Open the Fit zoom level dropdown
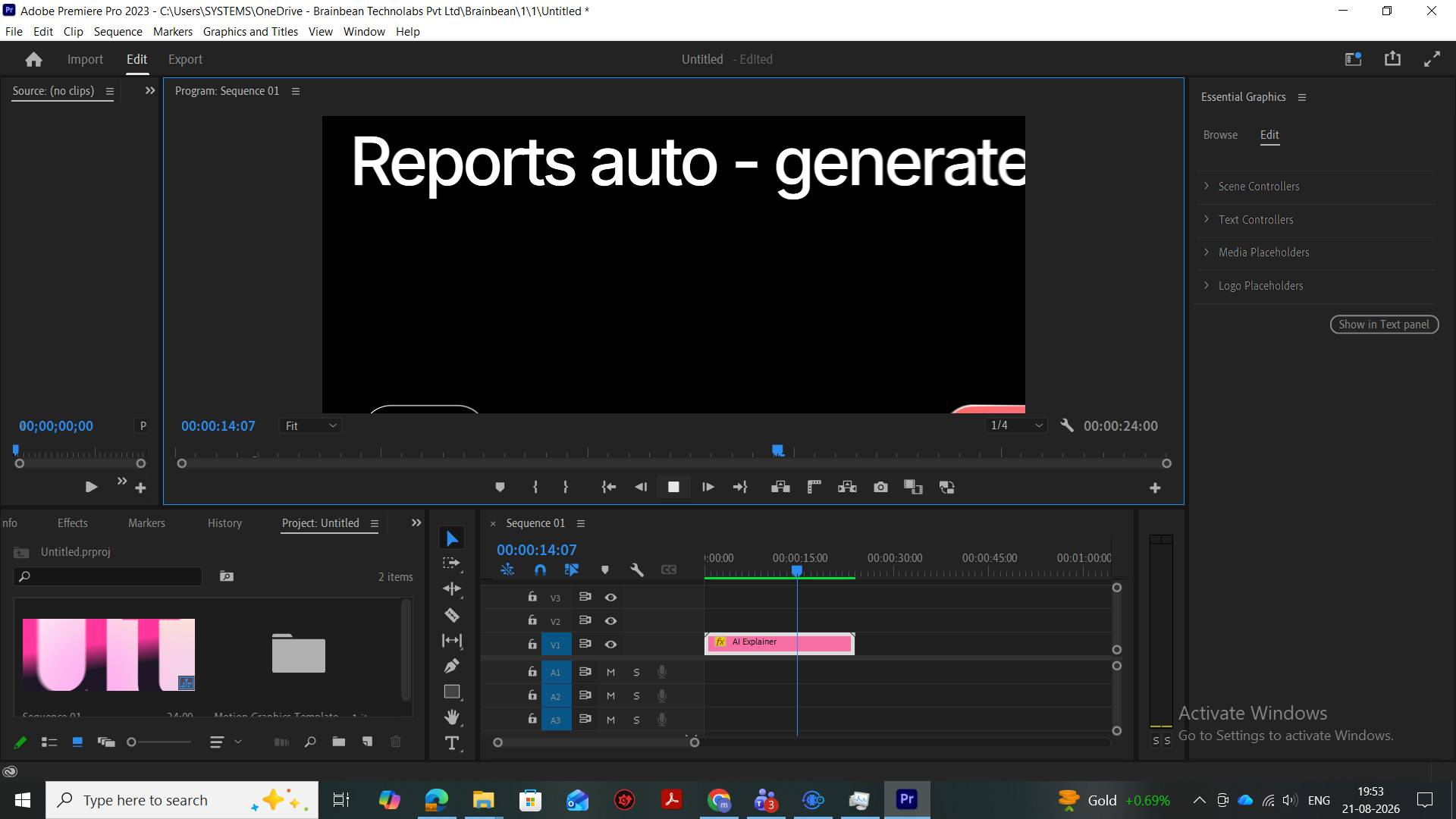 [311, 426]
